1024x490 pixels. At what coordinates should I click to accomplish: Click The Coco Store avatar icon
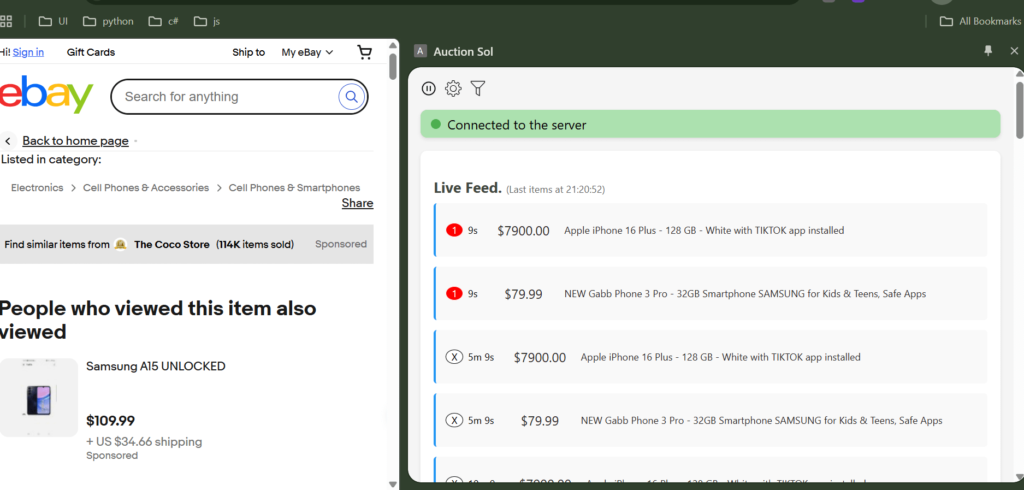pos(120,244)
